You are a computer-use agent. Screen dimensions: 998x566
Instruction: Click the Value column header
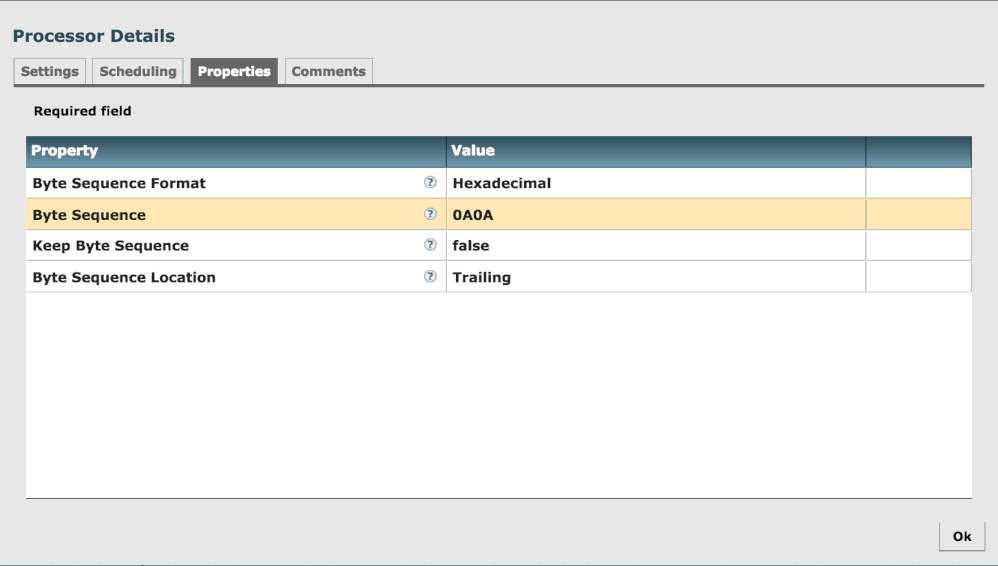pos(655,151)
